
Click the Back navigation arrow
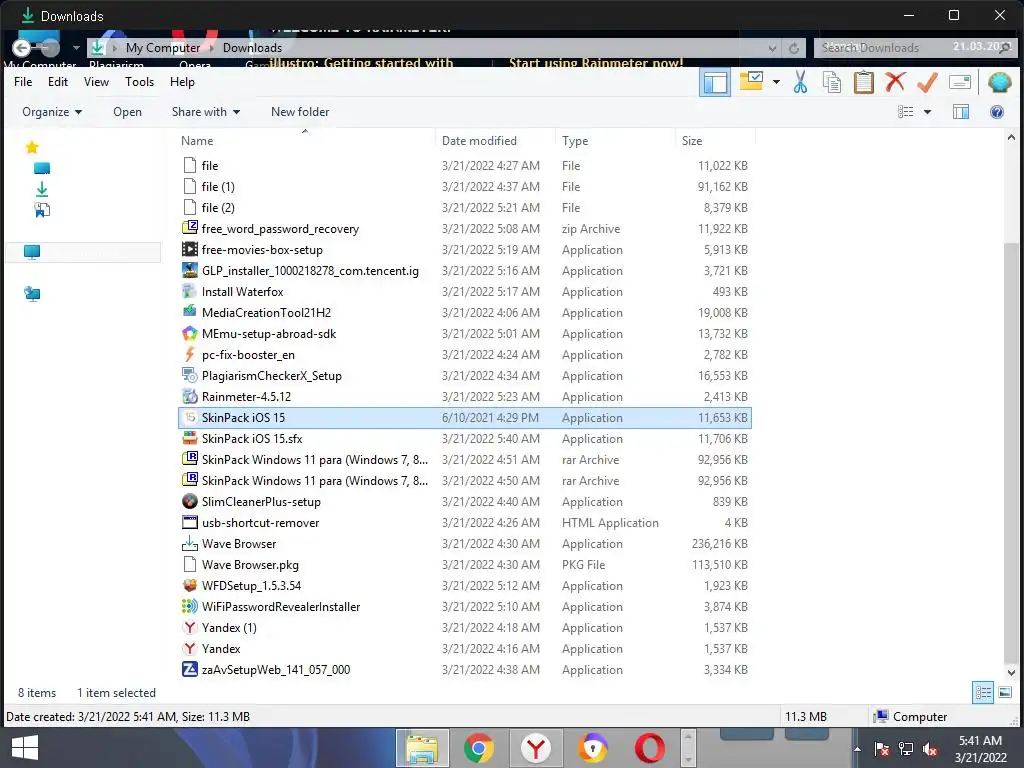coord(21,48)
